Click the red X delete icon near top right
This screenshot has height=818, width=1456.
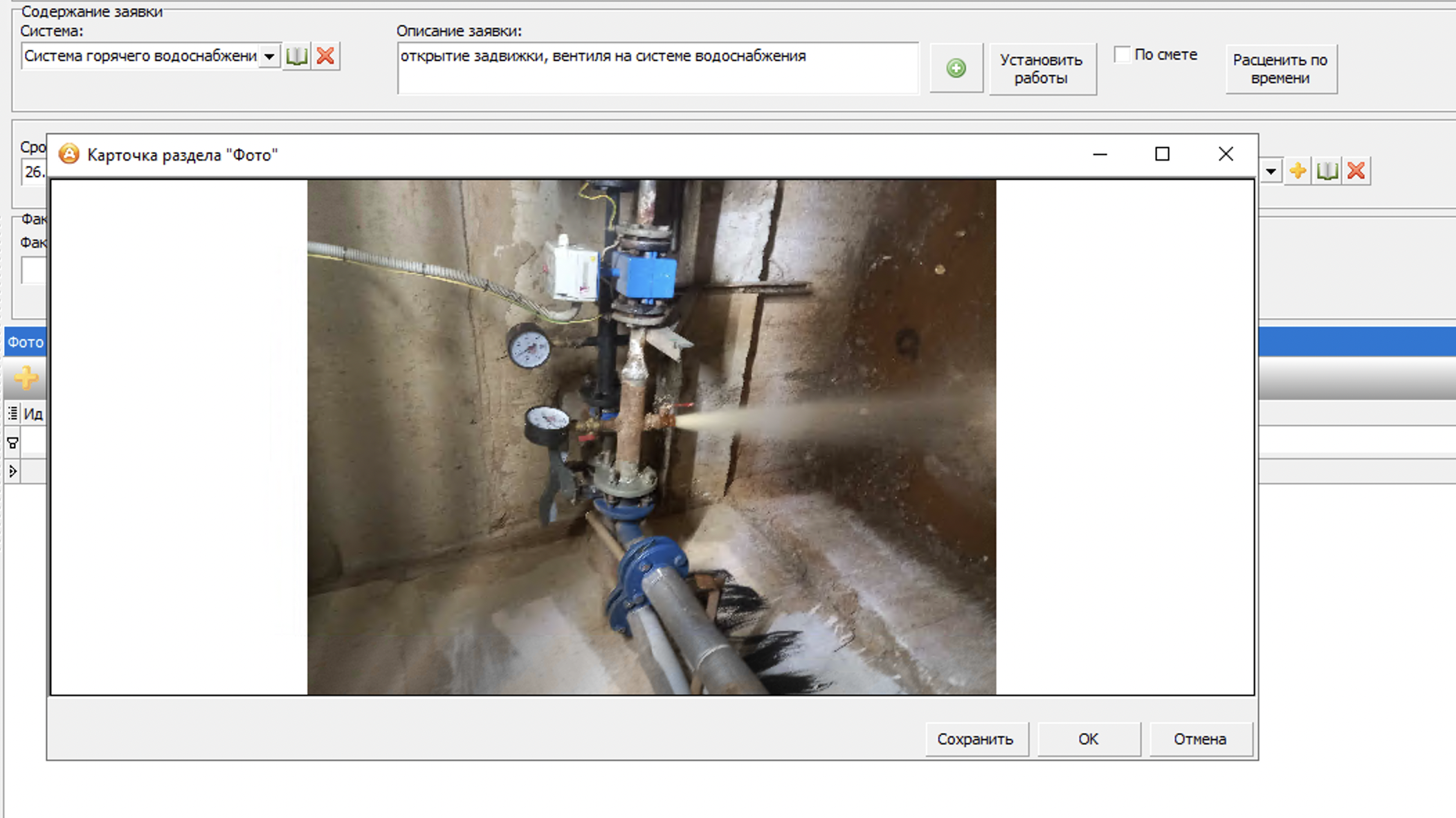click(x=1356, y=171)
